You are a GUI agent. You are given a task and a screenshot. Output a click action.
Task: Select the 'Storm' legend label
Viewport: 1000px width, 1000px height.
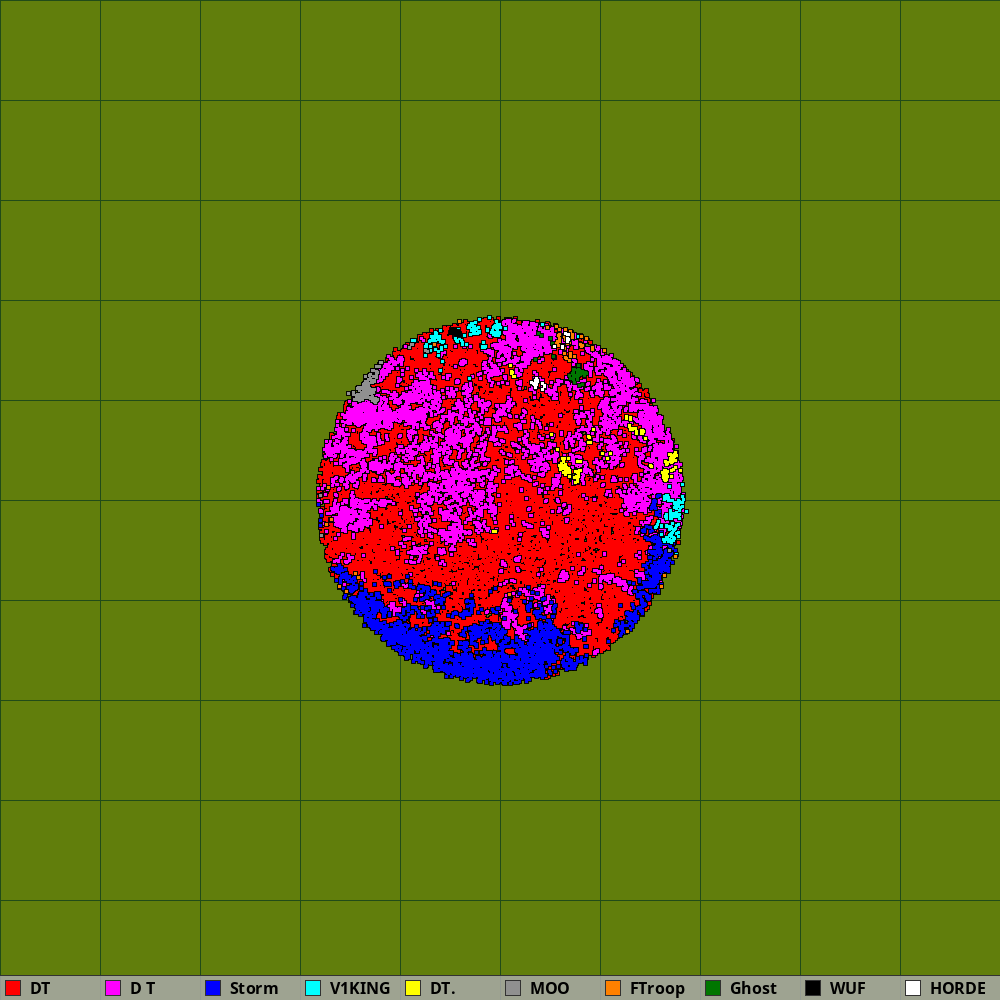(x=254, y=988)
